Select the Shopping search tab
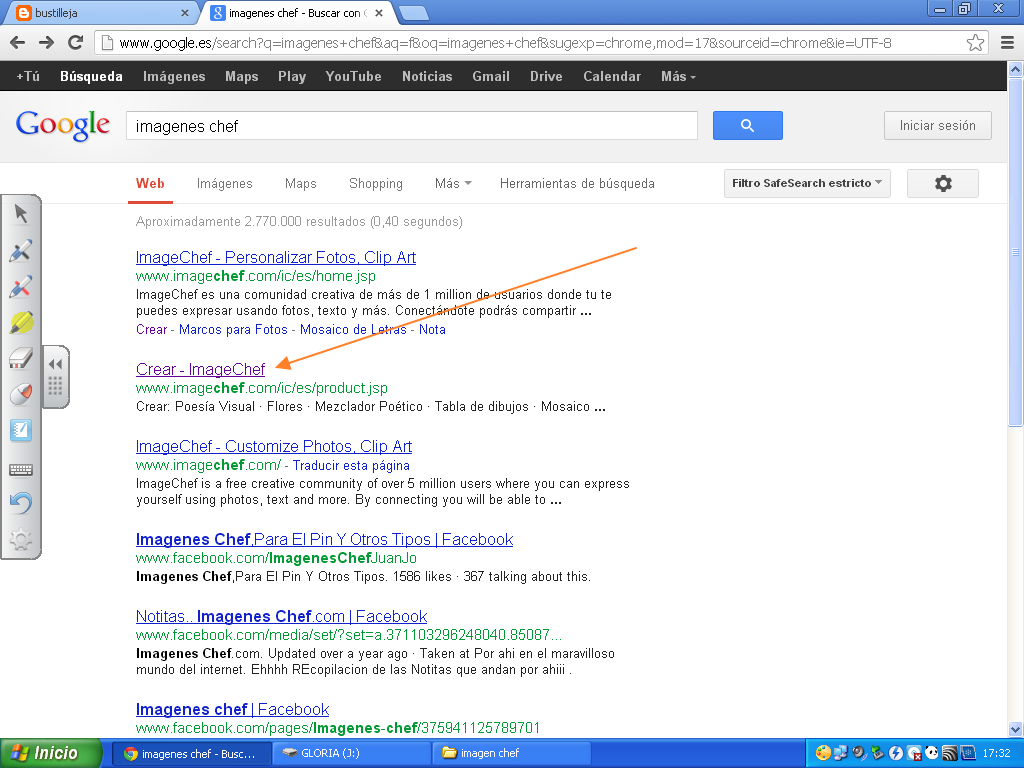The width and height of the screenshot is (1024, 768). [x=376, y=184]
